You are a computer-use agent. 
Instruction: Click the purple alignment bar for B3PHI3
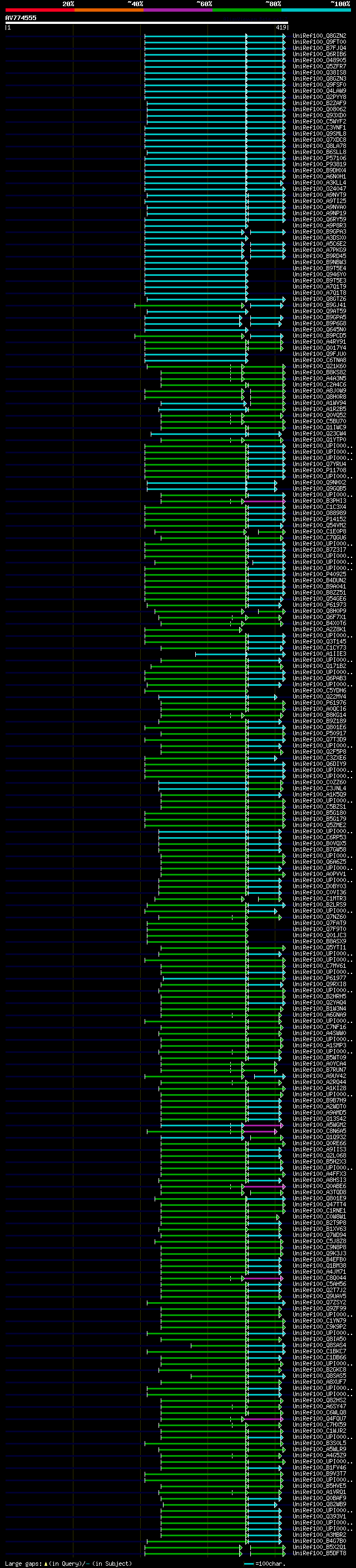[x=265, y=501]
